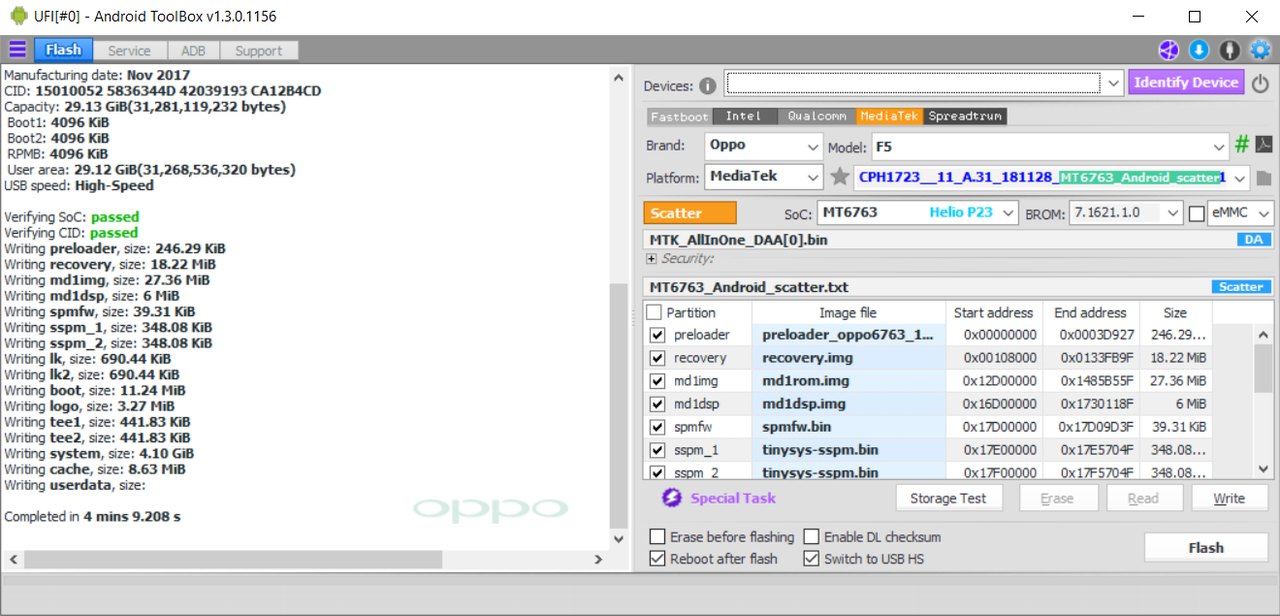Click the Devices info icon

tap(708, 86)
